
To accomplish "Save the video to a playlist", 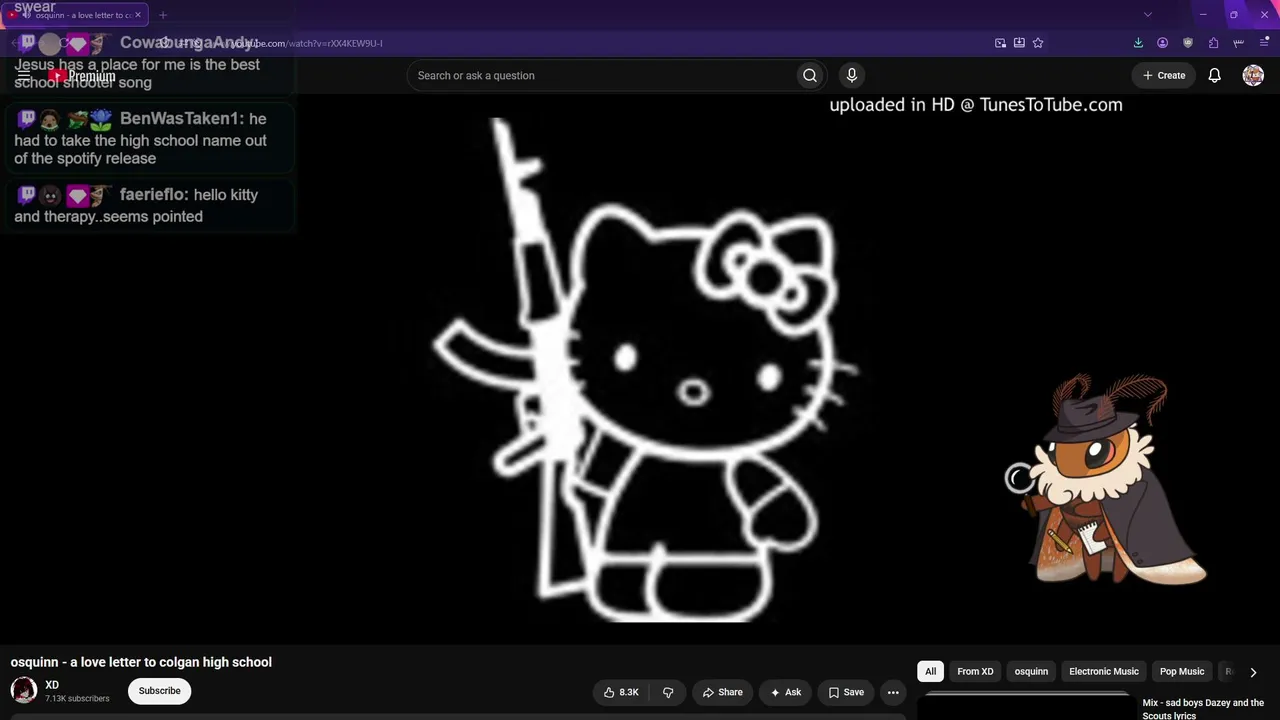I will click(x=846, y=692).
